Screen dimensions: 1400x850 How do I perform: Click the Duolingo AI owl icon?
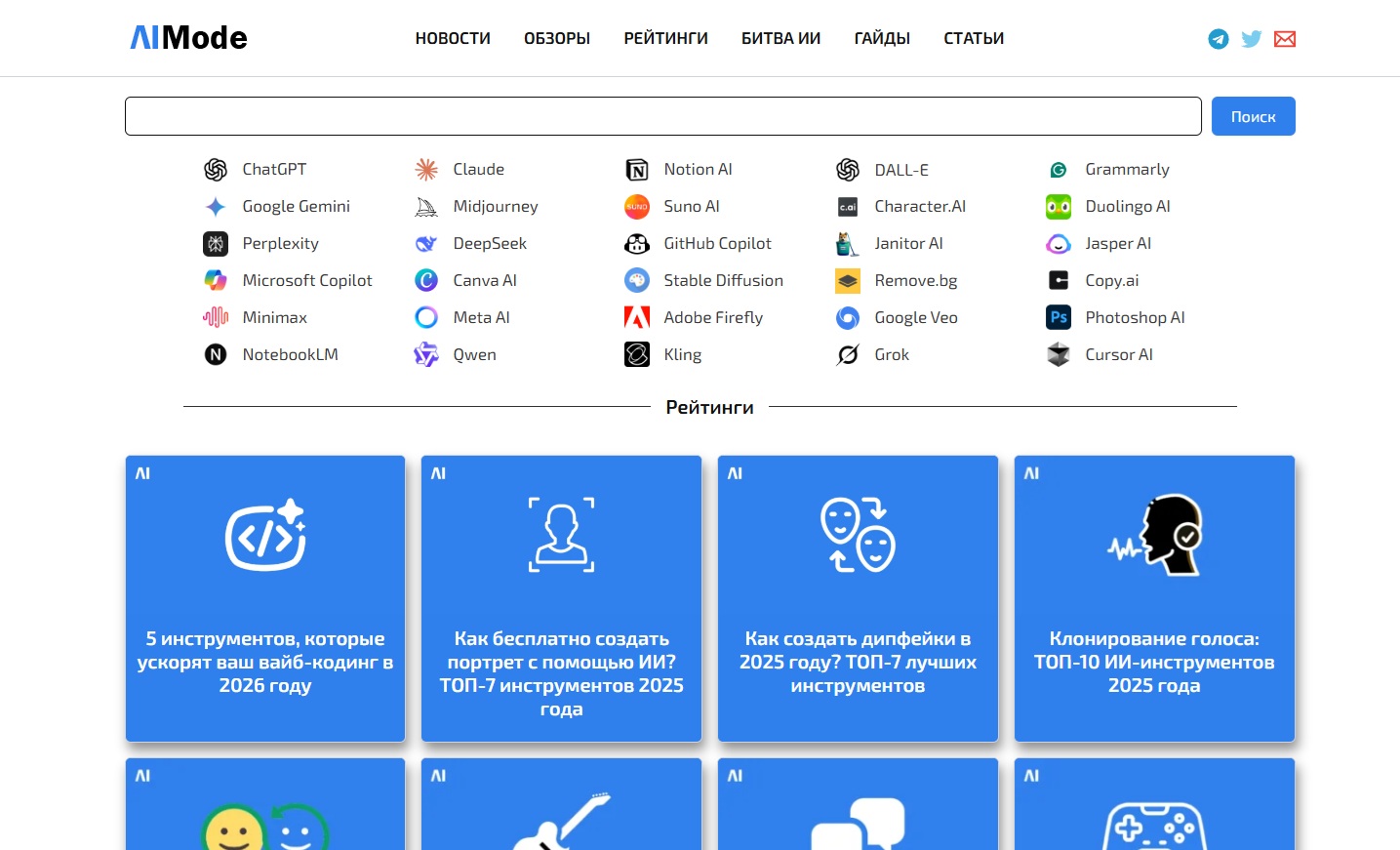tap(1059, 207)
